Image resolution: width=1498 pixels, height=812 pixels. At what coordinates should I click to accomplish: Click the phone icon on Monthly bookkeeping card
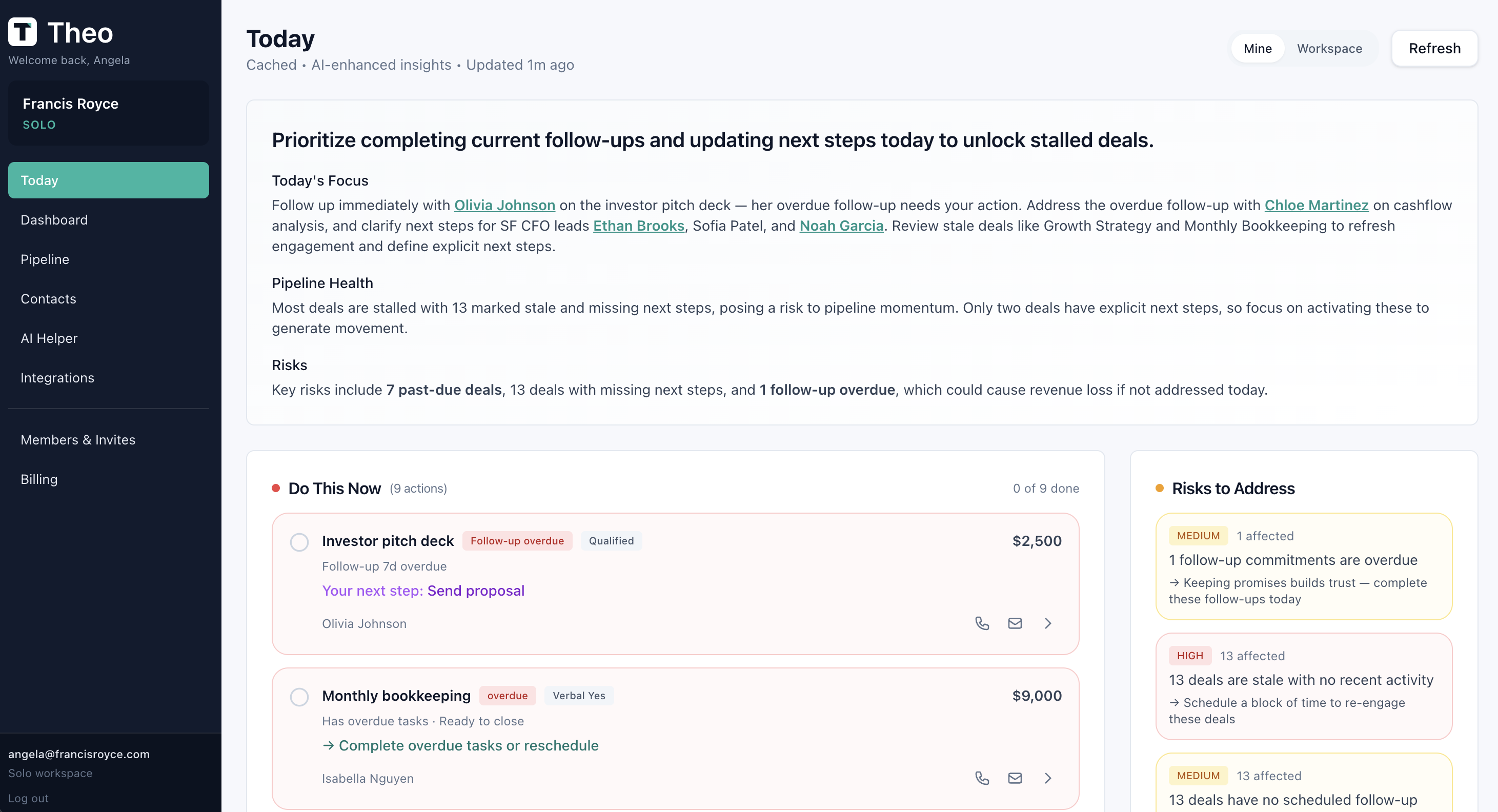(982, 778)
